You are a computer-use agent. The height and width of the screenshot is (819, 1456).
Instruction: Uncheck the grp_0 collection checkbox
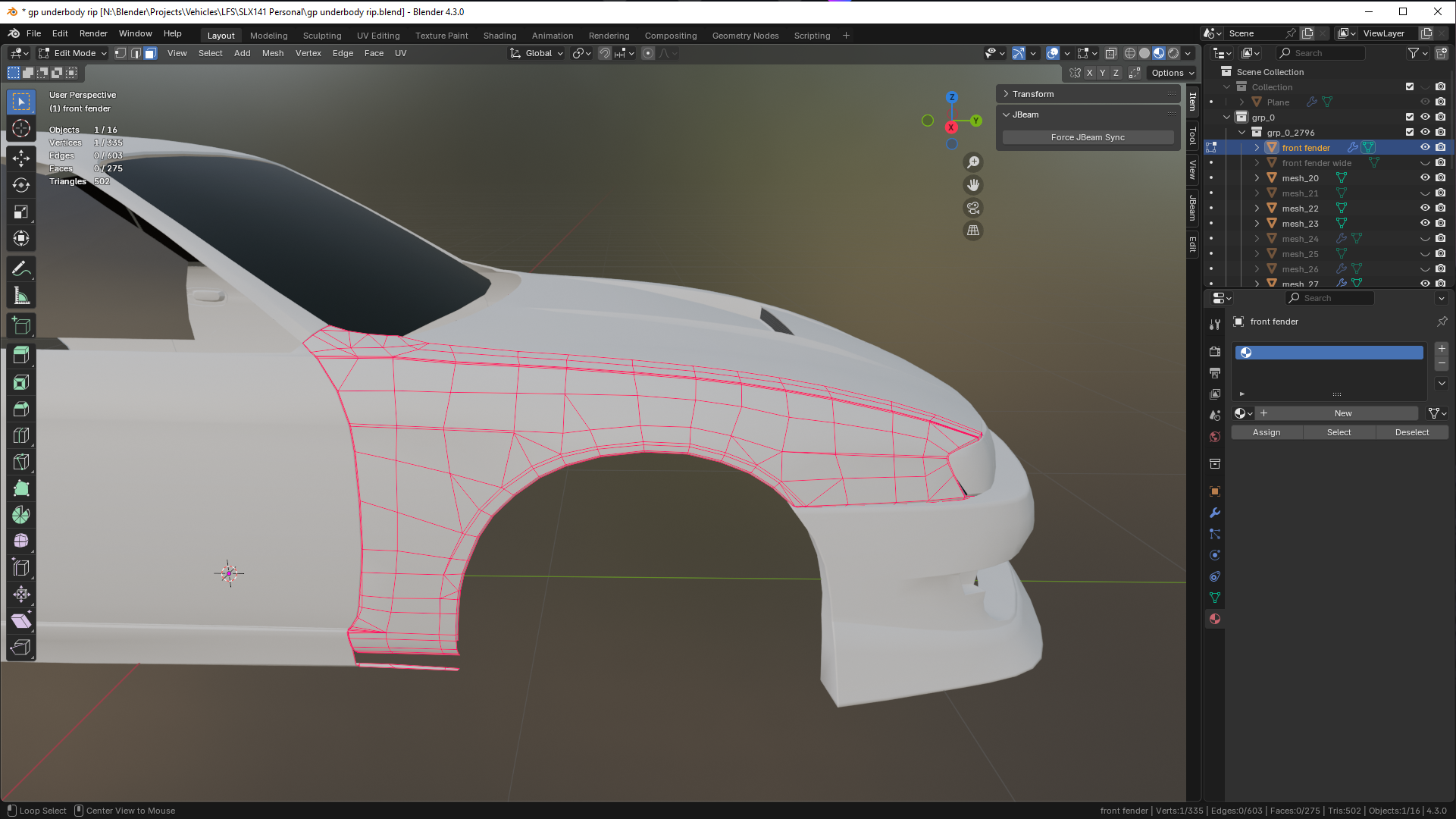(1410, 118)
